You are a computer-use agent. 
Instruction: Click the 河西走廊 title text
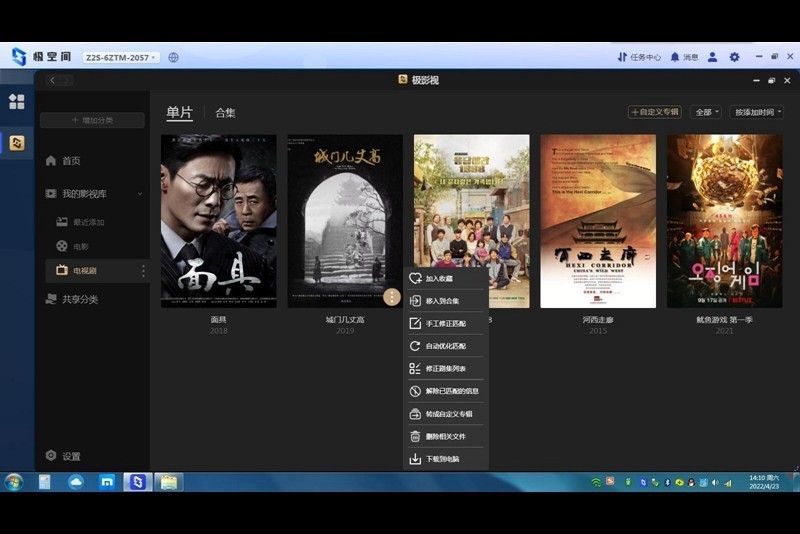click(x=598, y=320)
